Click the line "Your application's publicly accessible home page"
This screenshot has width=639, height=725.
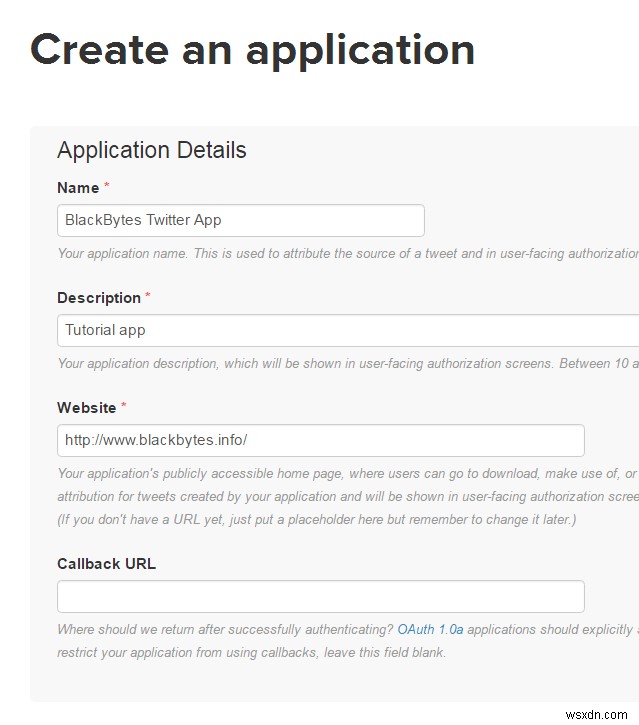click(348, 473)
